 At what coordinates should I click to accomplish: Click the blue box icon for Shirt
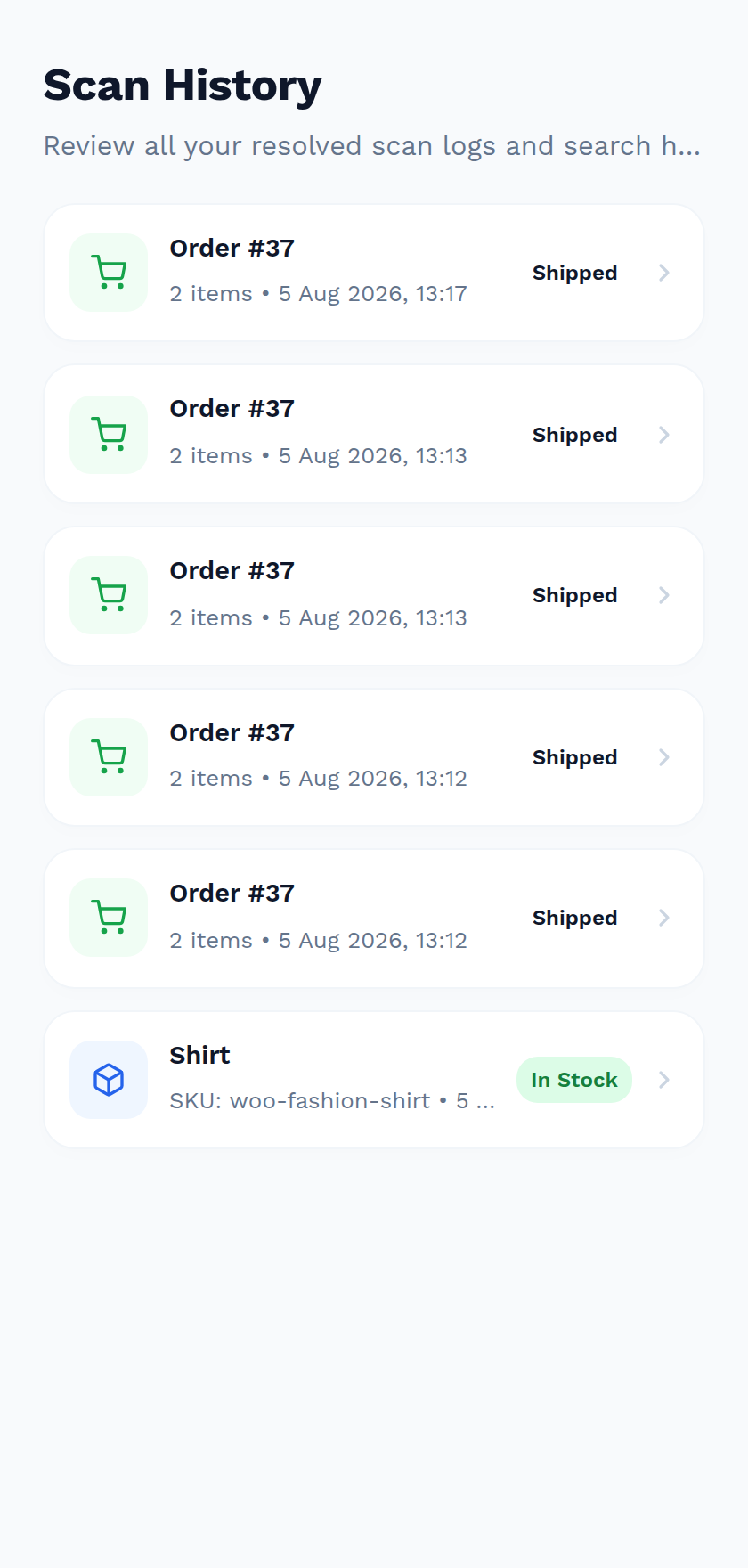coord(109,1080)
